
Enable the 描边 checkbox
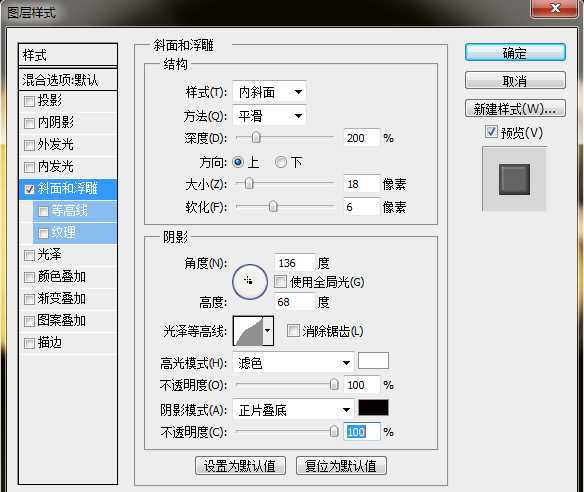[29, 343]
